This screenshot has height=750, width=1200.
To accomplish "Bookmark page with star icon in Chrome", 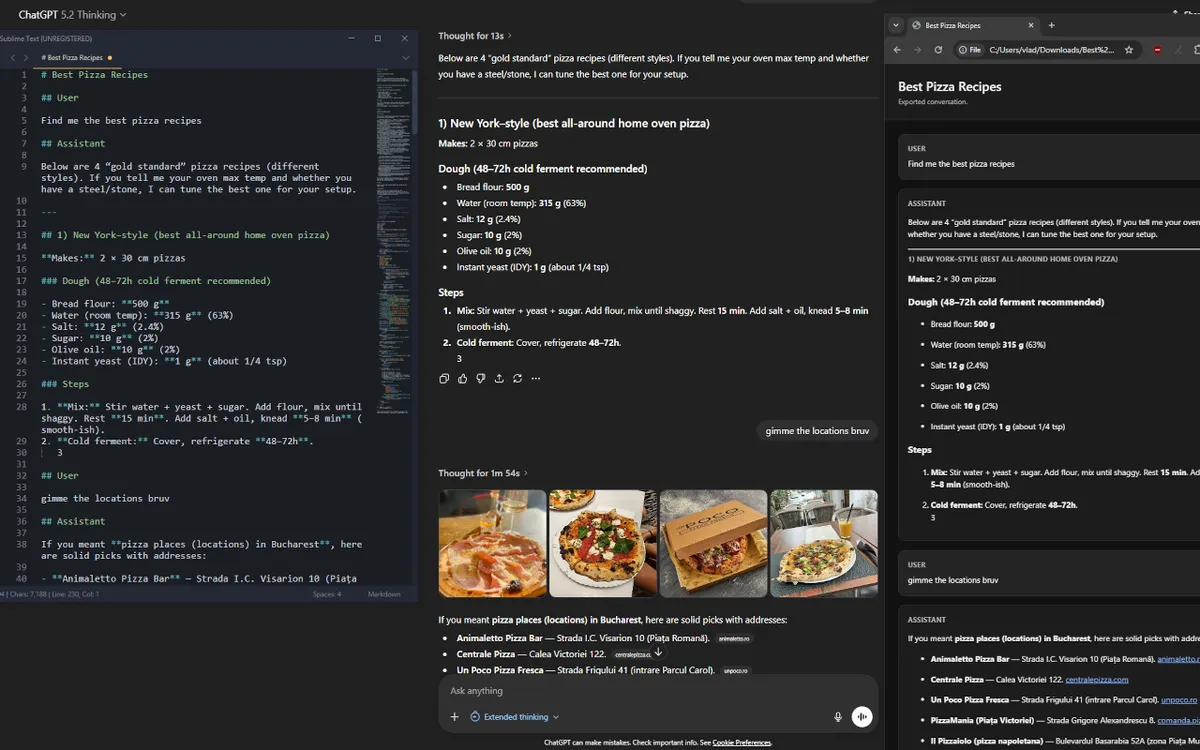I will coord(1129,50).
